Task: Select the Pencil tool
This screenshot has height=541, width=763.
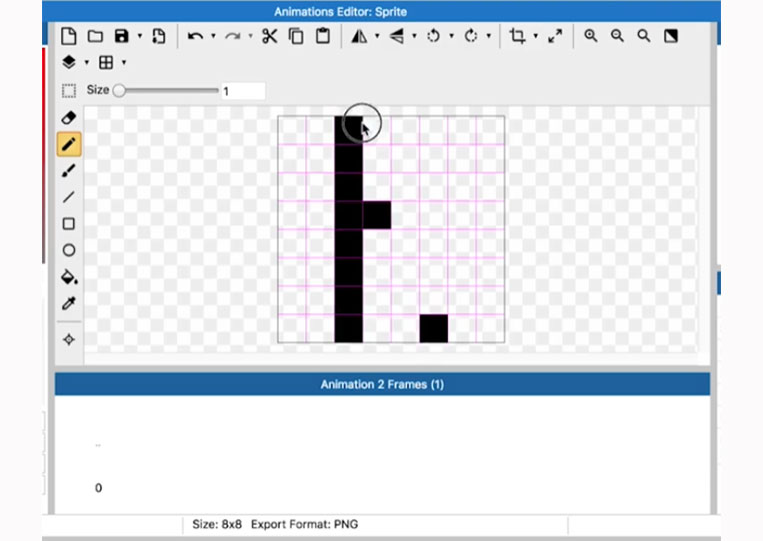Action: tap(69, 144)
